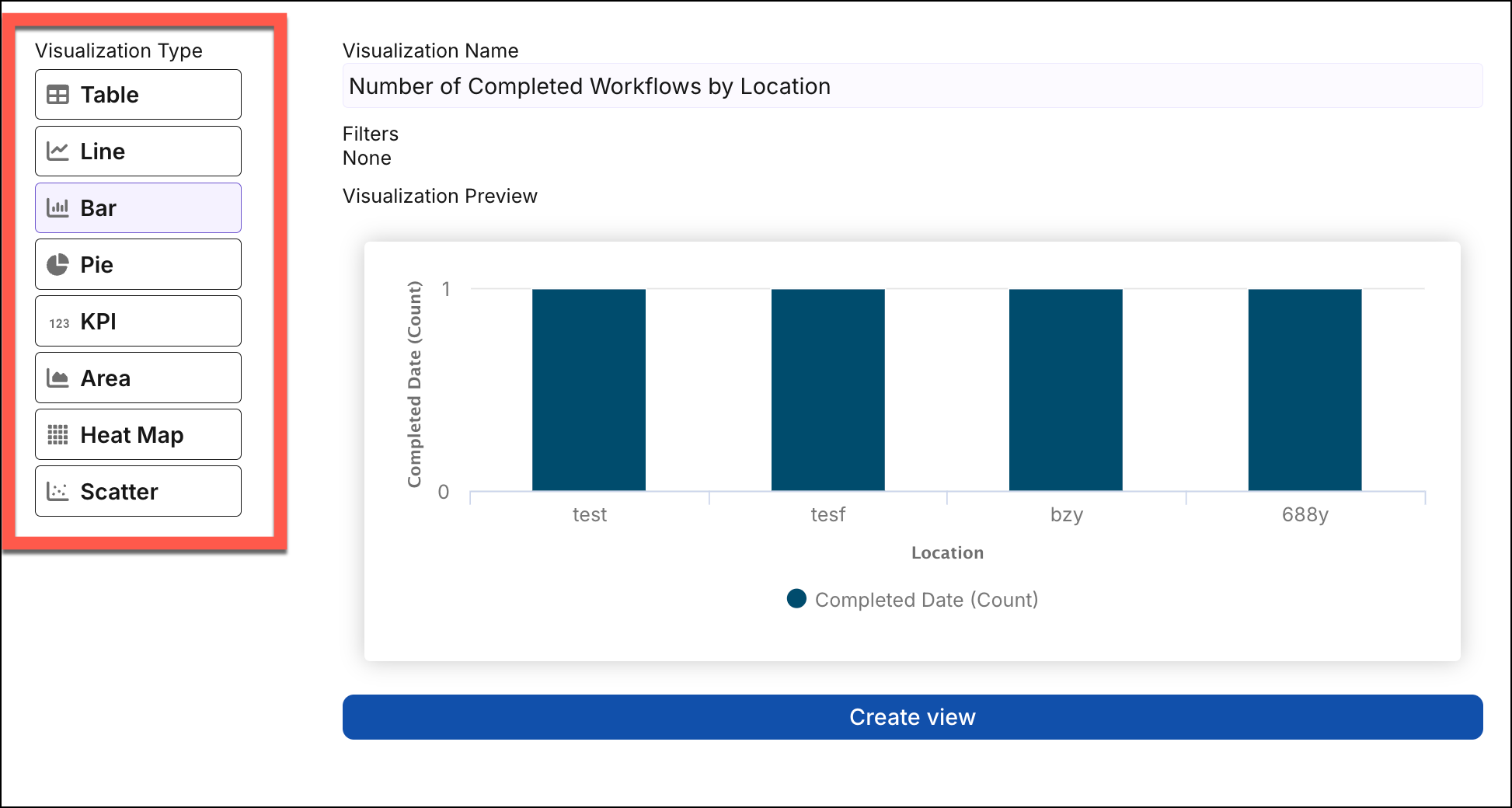The height and width of the screenshot is (808, 1512).
Task: Click the y-axis value '1'
Action: (446, 289)
